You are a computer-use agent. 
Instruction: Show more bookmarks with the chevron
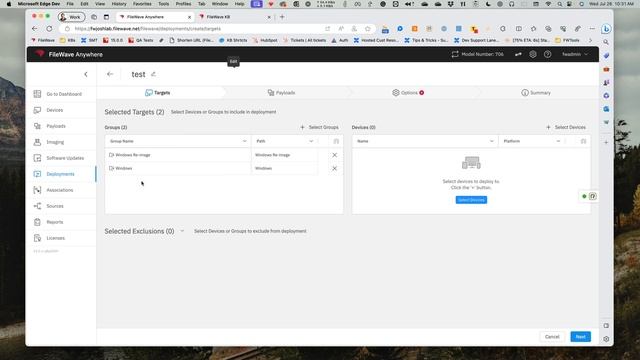[590, 40]
